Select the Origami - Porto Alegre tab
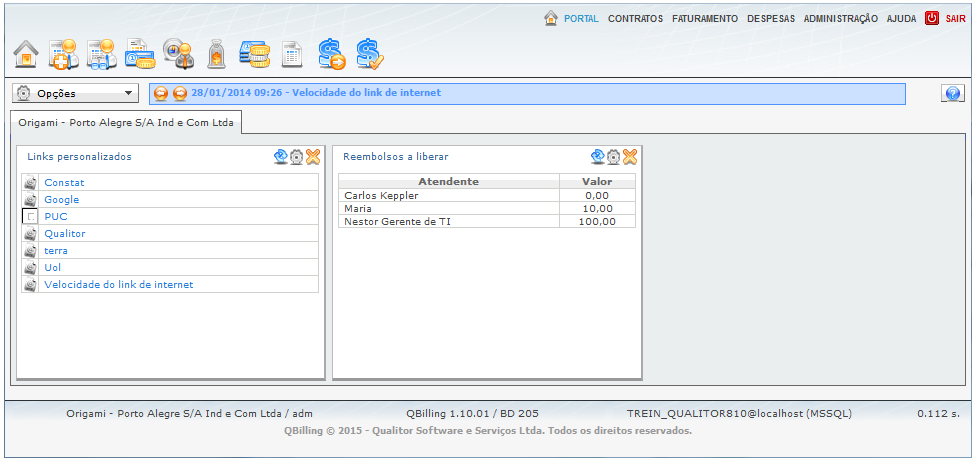 tap(126, 122)
